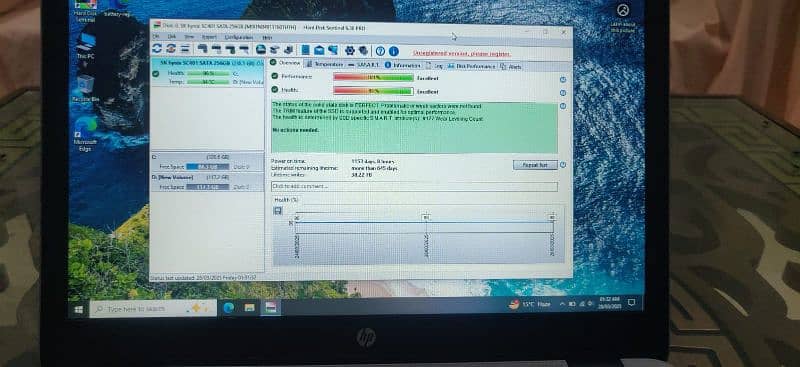Screen dimensions: 800x367
Task: Open the Disk menu
Action: tap(171, 37)
